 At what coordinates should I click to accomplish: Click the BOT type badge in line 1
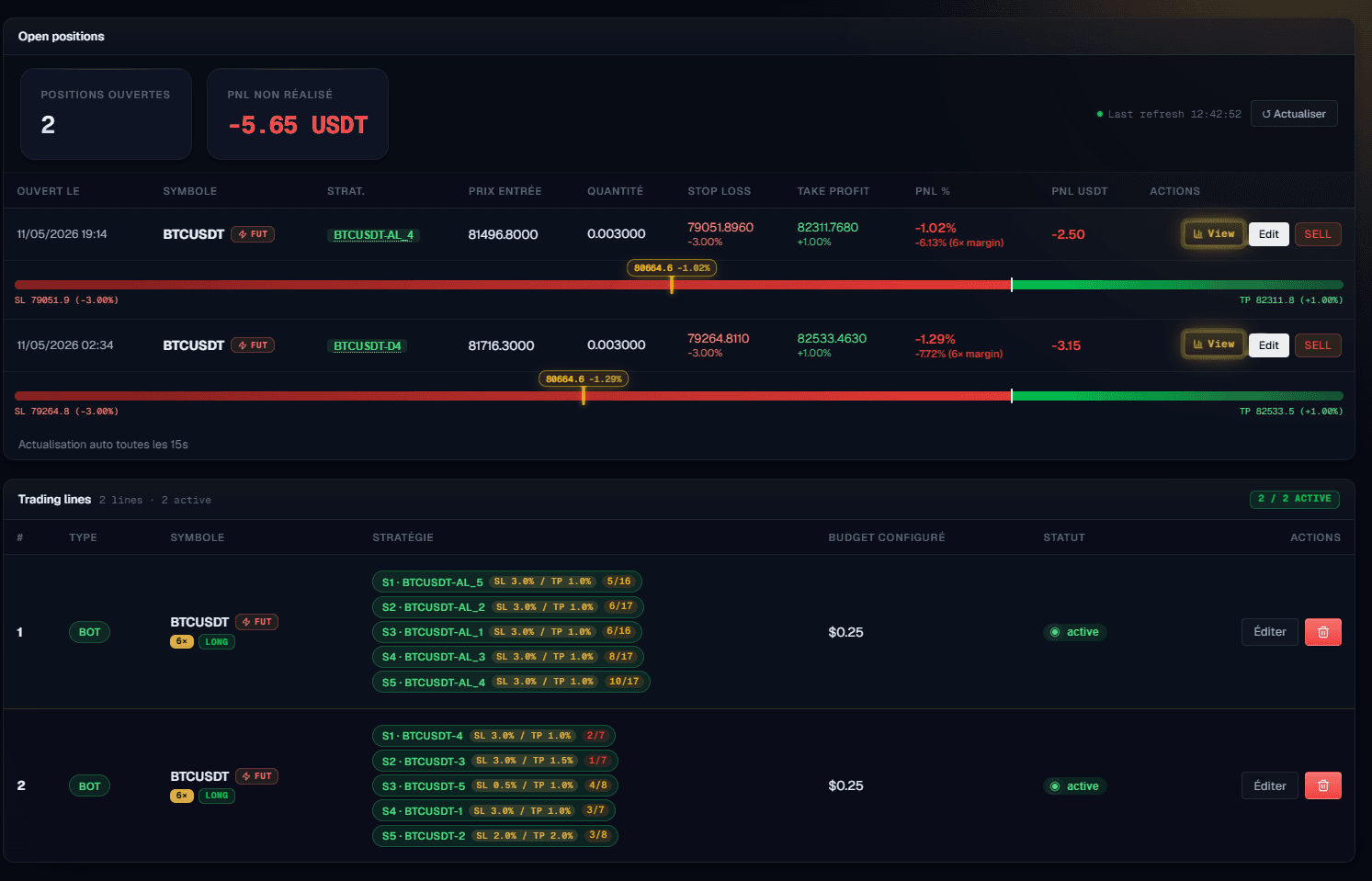coord(89,632)
